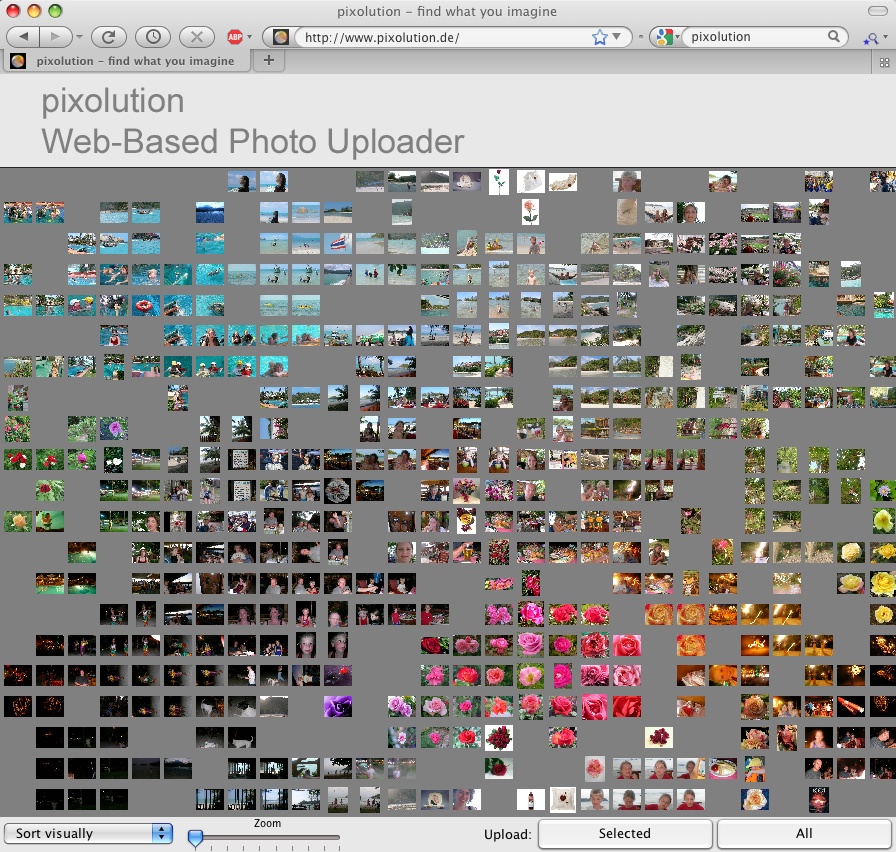Go forward with the Forward arrow

[55, 37]
